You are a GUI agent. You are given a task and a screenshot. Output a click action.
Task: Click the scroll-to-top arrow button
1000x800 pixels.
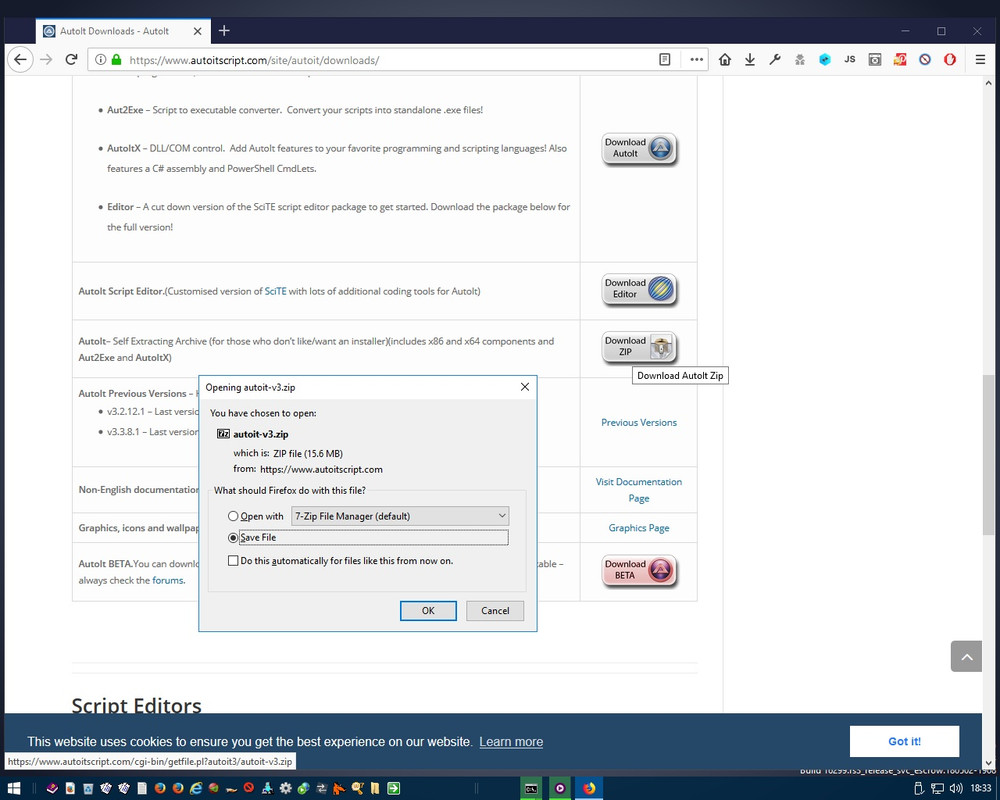[x=966, y=656]
